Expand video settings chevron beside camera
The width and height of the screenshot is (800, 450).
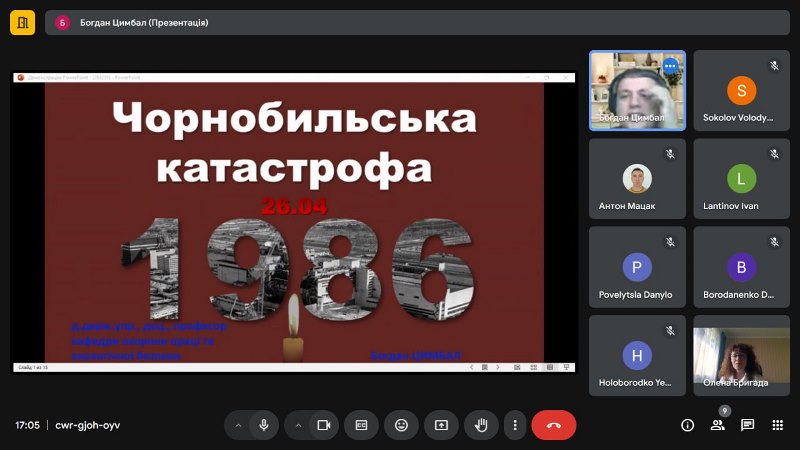[298, 425]
